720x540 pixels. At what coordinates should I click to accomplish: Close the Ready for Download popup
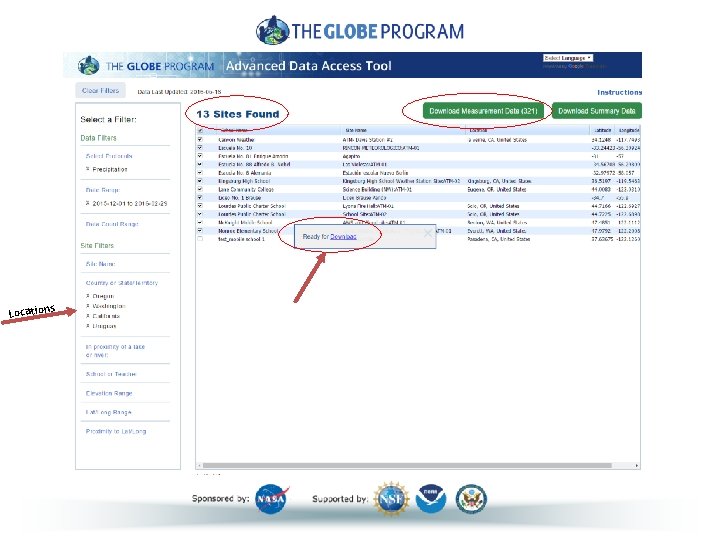(428, 233)
